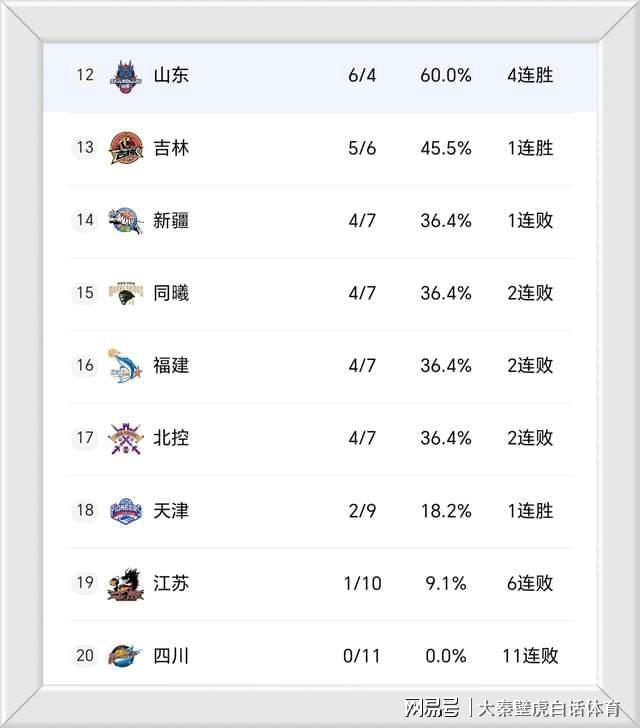Click the 4连胜 streak text
Image resolution: width=640 pixels, height=728 pixels.
[x=530, y=75]
